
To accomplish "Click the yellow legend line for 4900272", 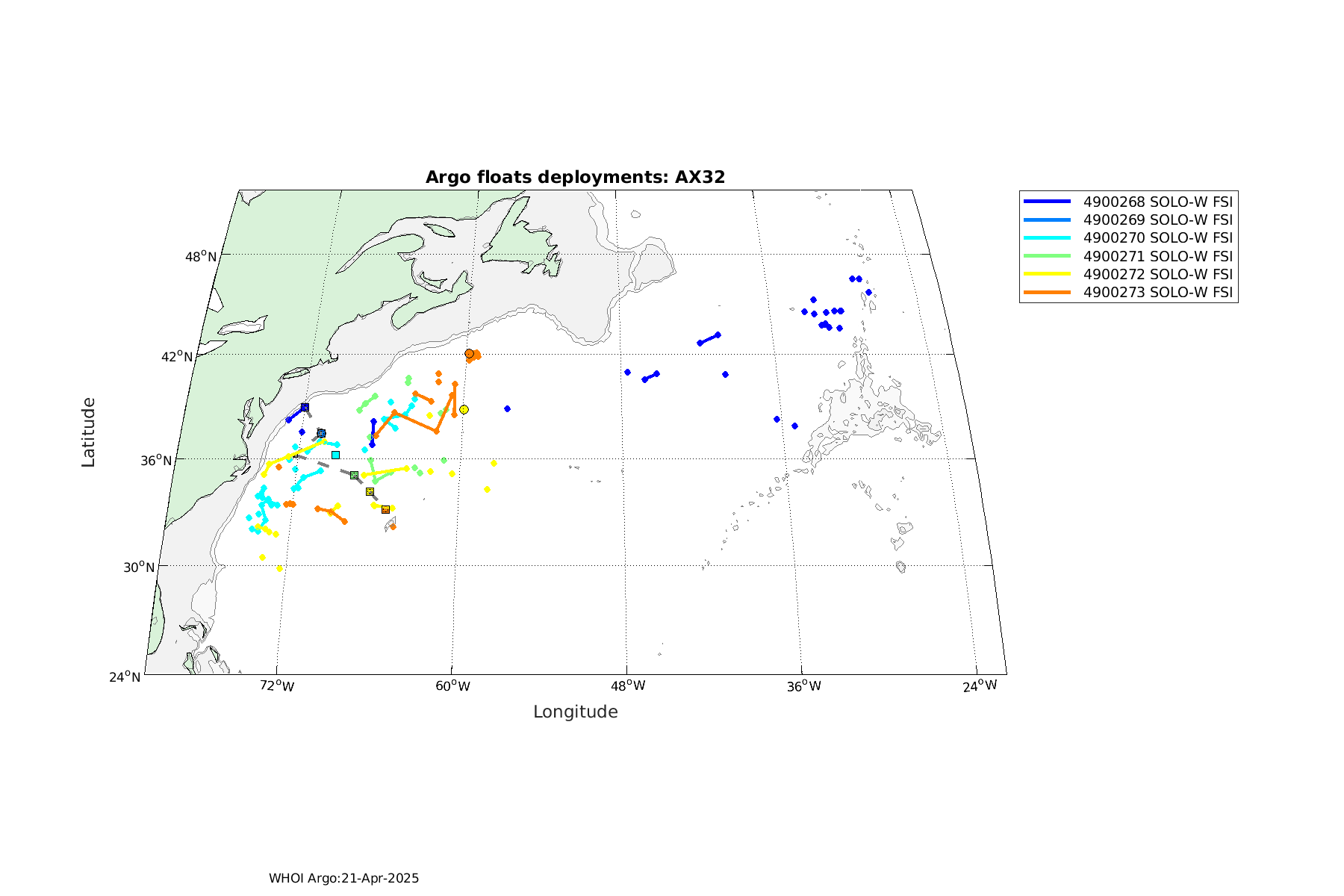I will tap(1048, 274).
